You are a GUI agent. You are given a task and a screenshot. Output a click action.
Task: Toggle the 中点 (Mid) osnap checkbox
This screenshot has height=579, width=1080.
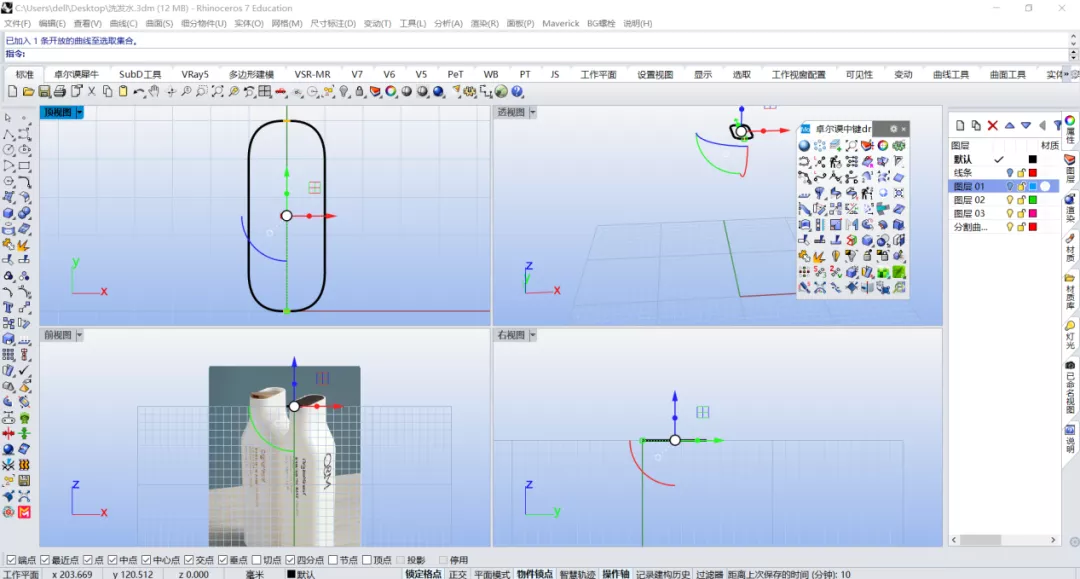(112, 560)
